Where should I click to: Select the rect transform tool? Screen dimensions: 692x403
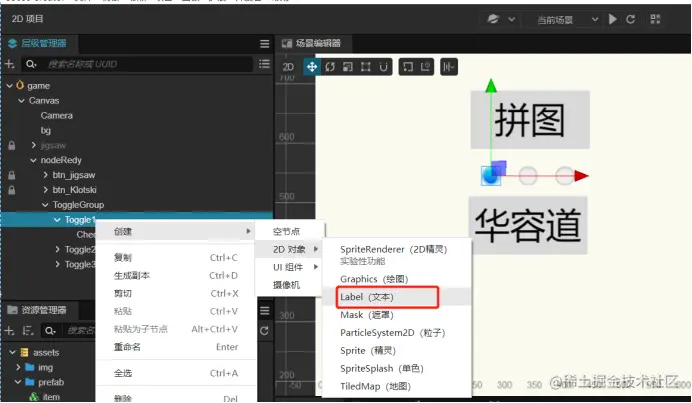[x=365, y=67]
